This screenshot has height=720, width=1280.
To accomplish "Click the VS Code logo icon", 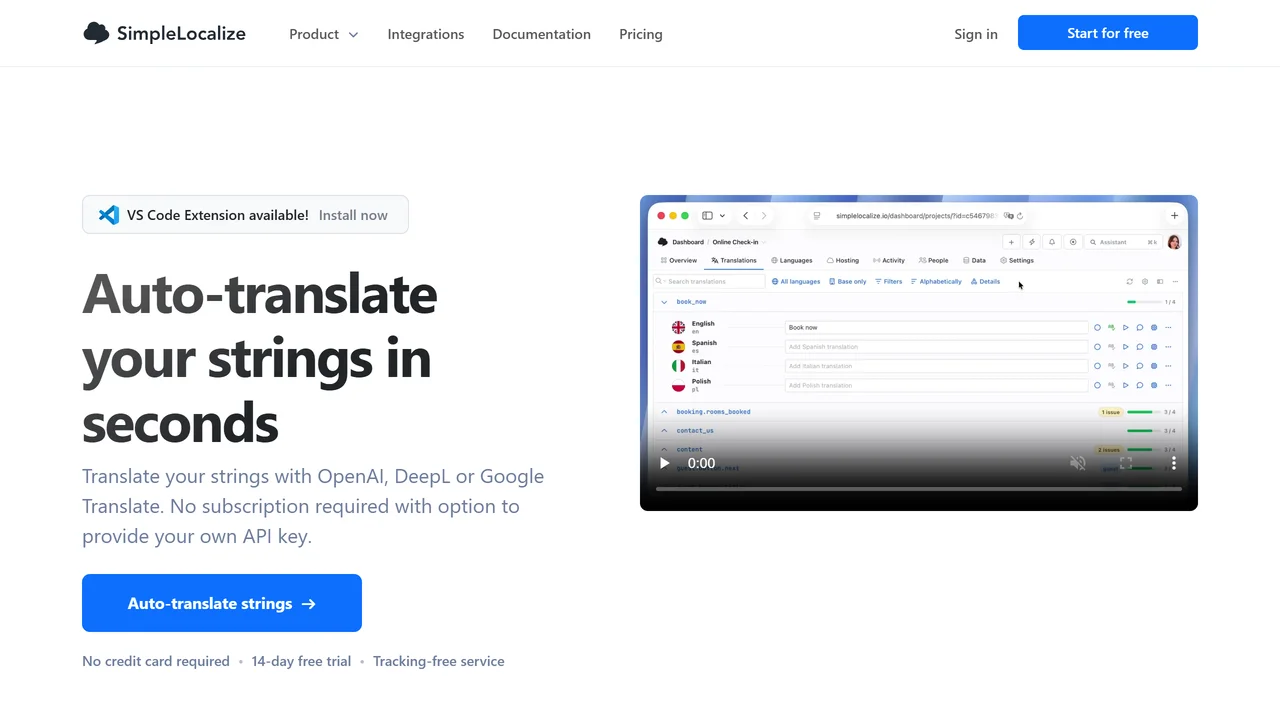I will 108,215.
